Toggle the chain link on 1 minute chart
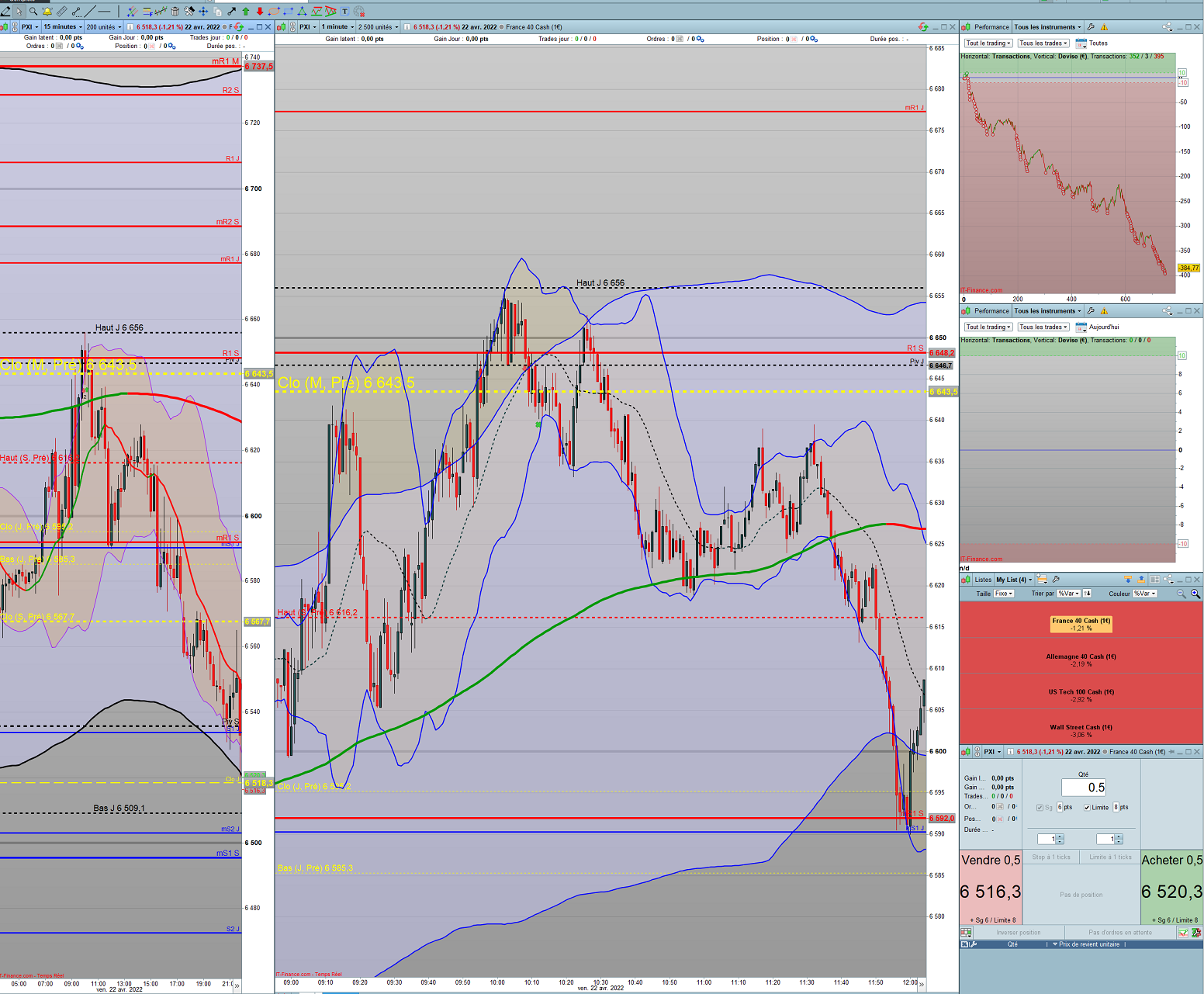The width and height of the screenshot is (1204, 994). point(292,27)
